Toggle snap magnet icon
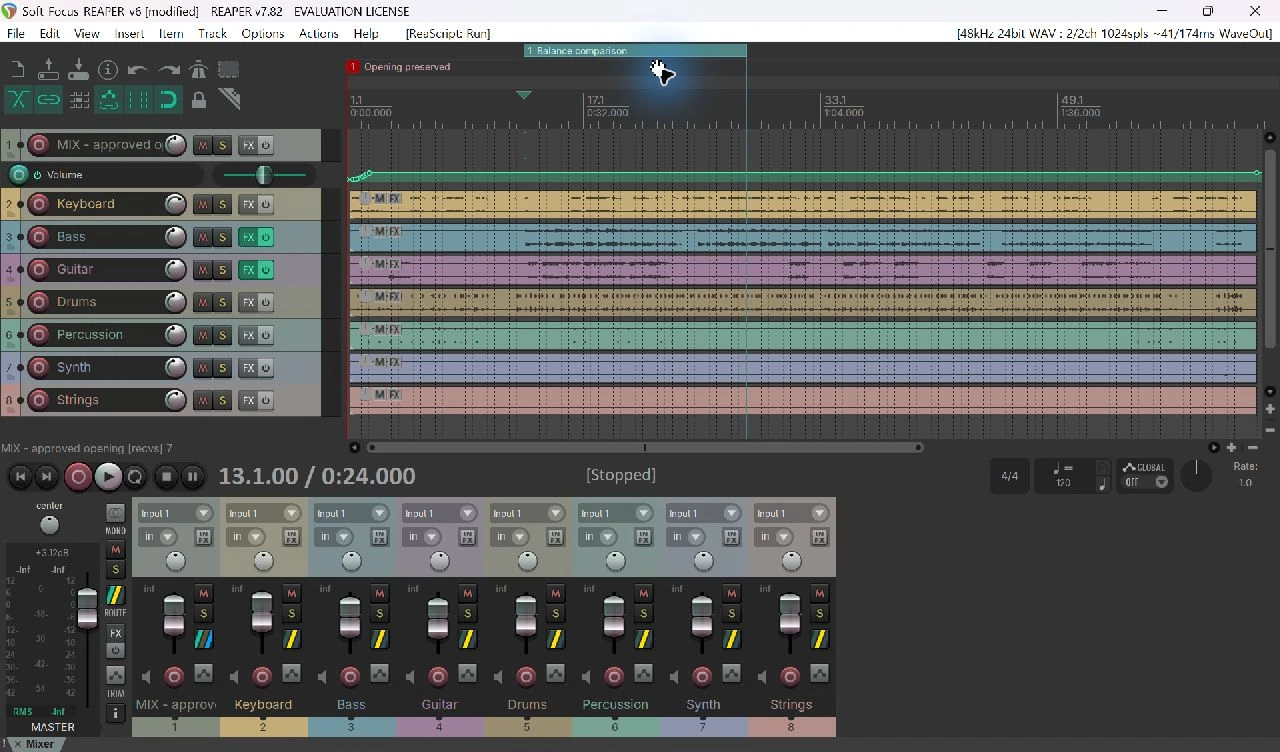 point(168,99)
